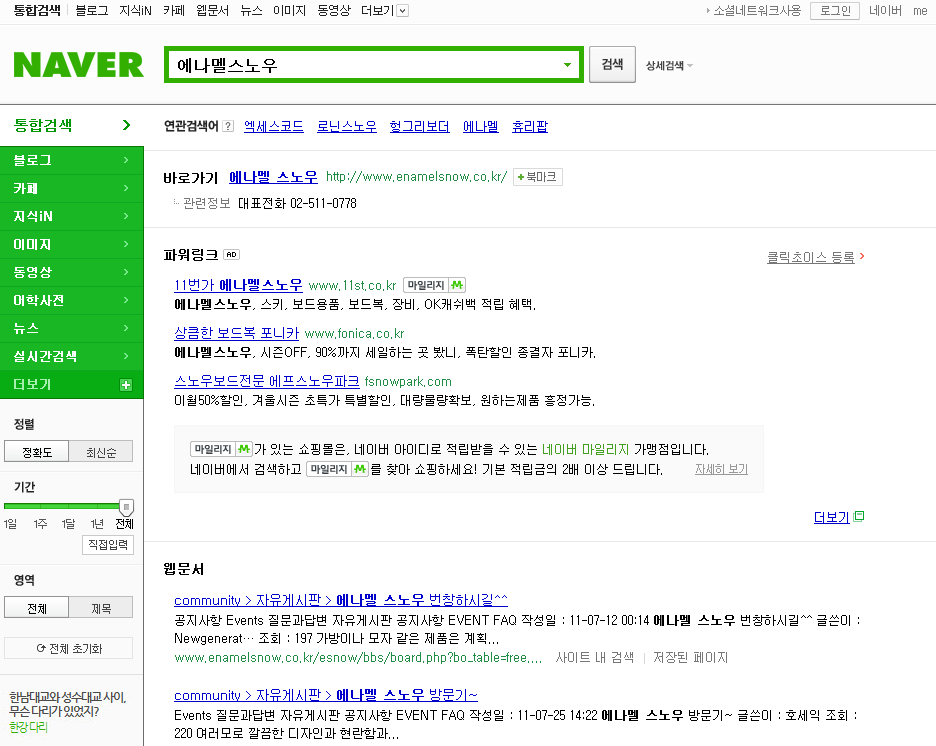The width and height of the screenshot is (936, 746).
Task: Open the 번창하시길^^ web document result
Action: click(341, 600)
